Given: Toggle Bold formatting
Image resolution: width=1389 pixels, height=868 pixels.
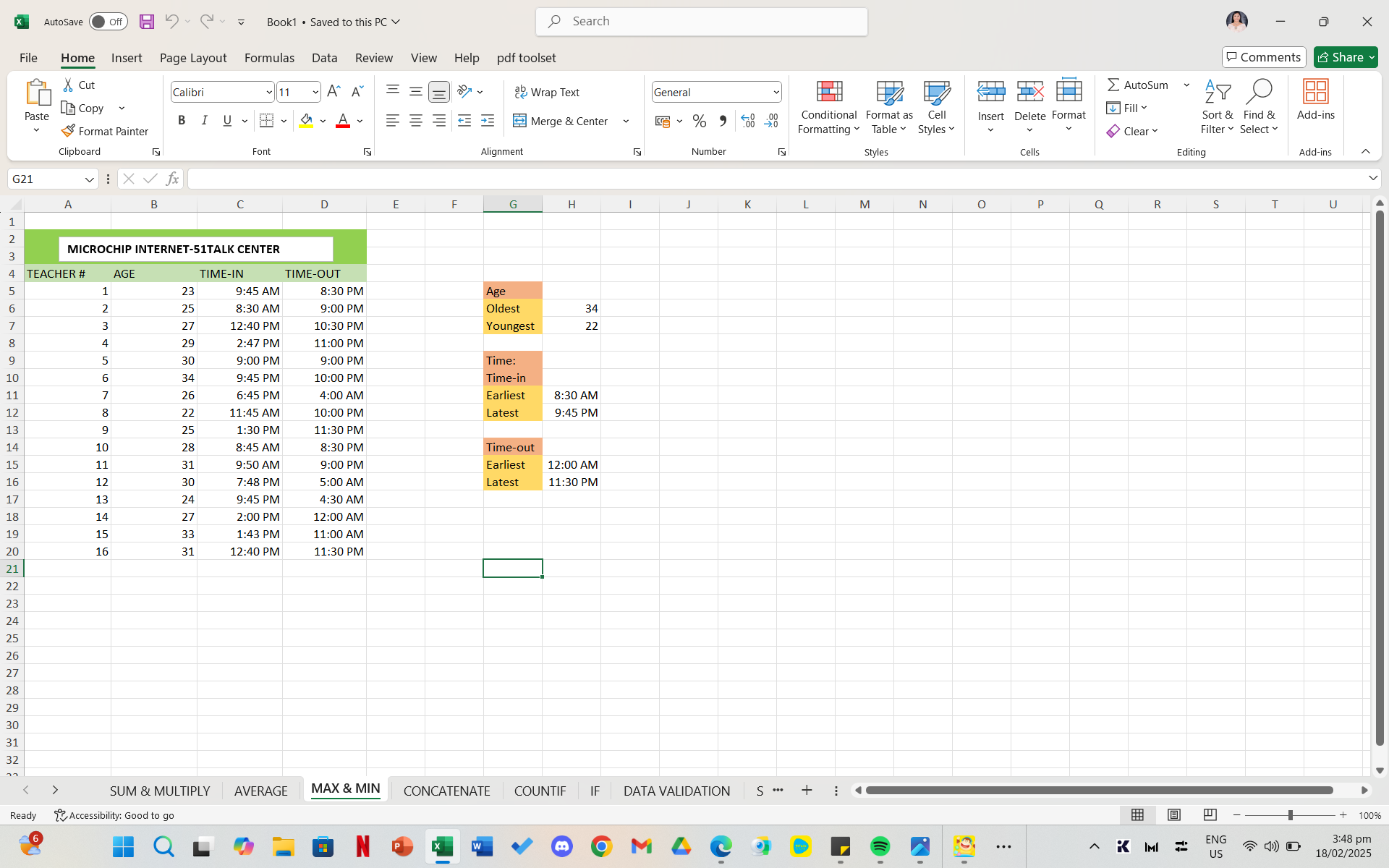Looking at the screenshot, I should click(x=182, y=121).
